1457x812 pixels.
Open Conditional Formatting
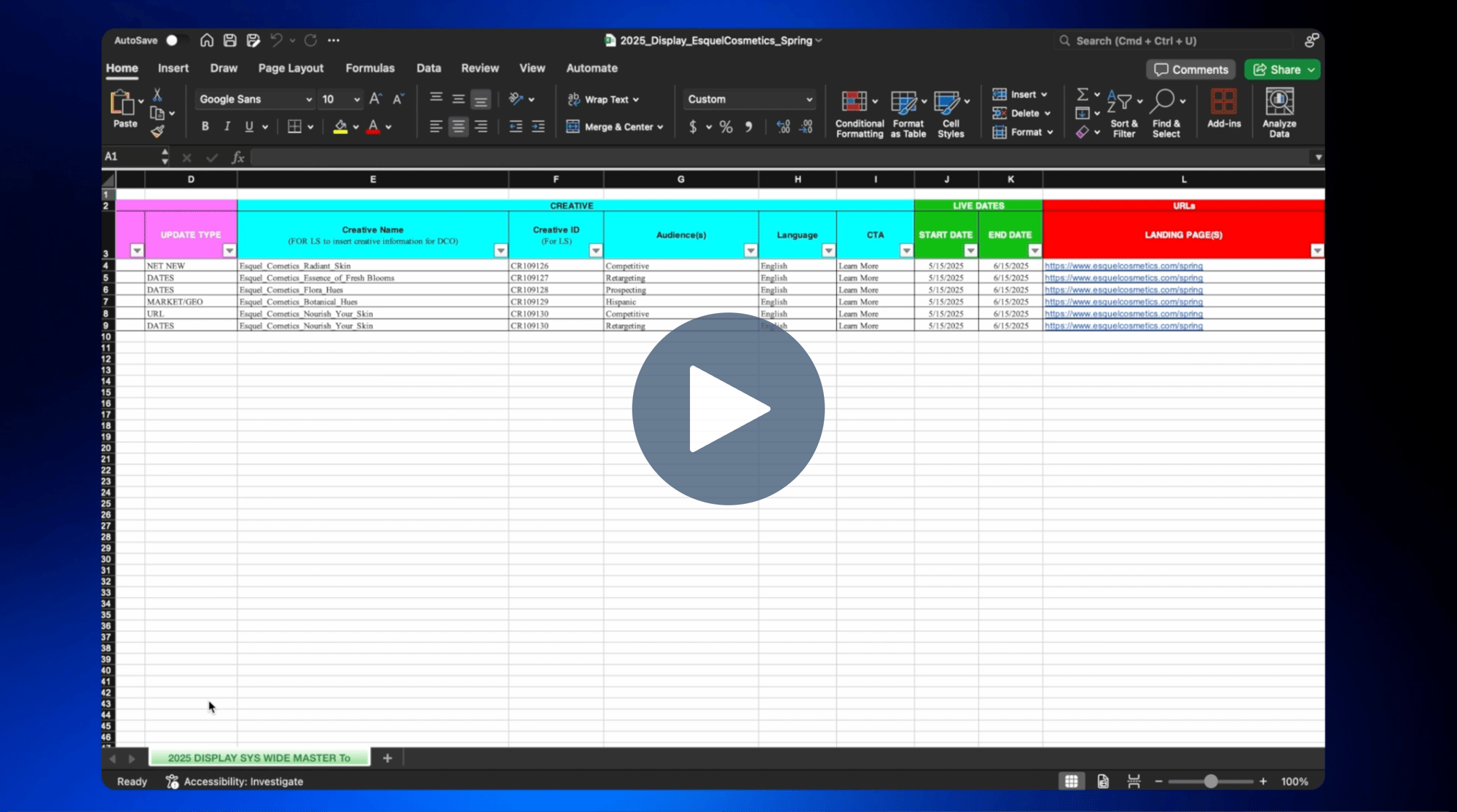pos(859,113)
